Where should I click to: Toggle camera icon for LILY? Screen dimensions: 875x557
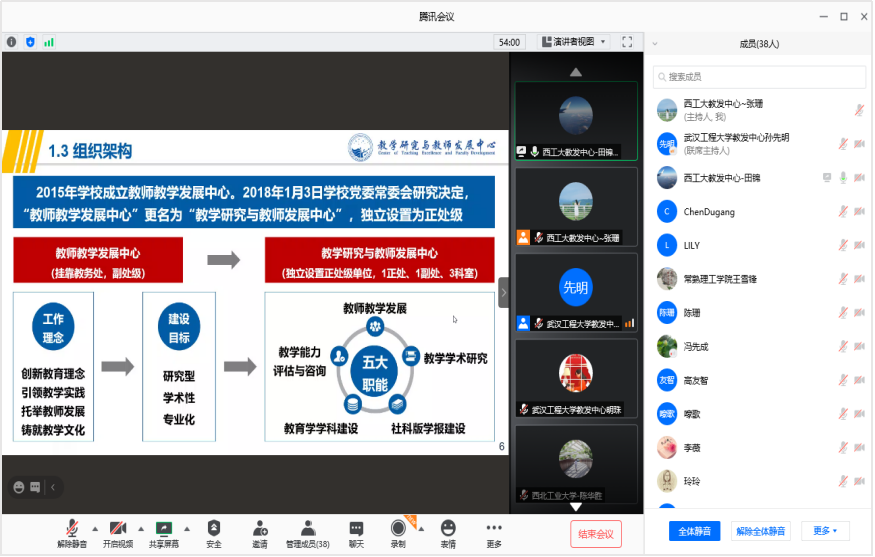click(859, 245)
